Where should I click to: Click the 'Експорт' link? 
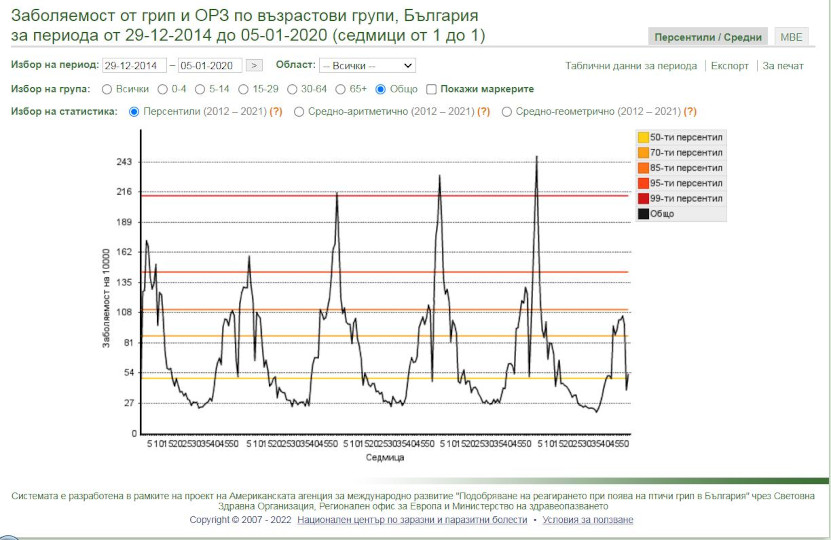(x=730, y=66)
